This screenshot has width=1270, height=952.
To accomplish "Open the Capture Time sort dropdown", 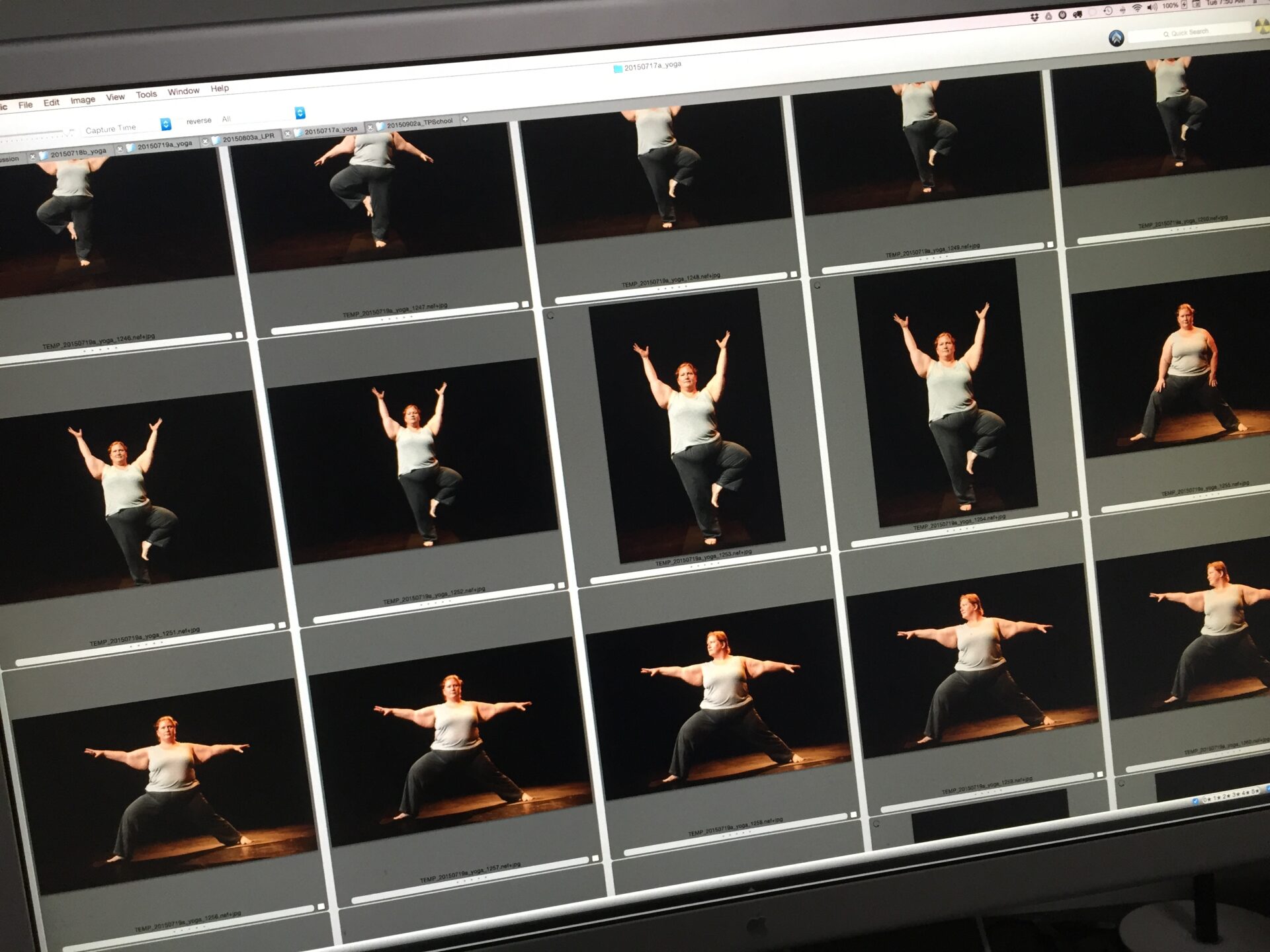I will [x=165, y=124].
